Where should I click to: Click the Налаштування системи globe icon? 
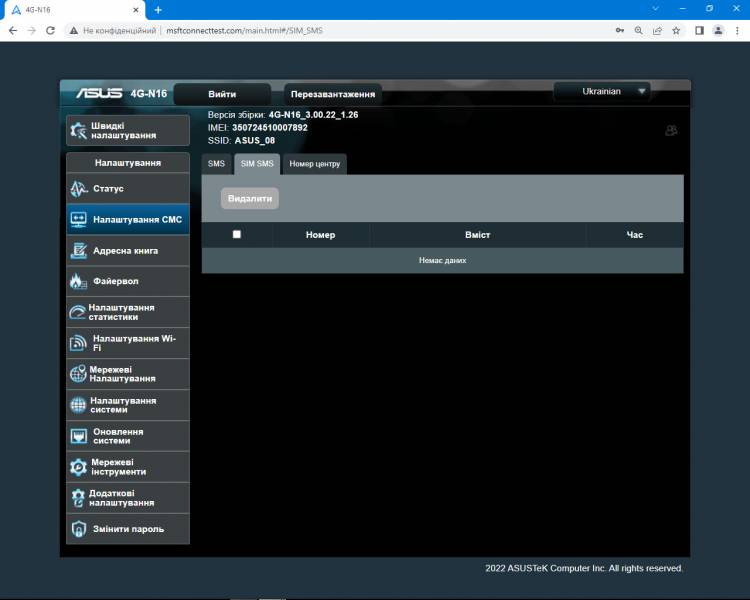pyautogui.click(x=78, y=405)
